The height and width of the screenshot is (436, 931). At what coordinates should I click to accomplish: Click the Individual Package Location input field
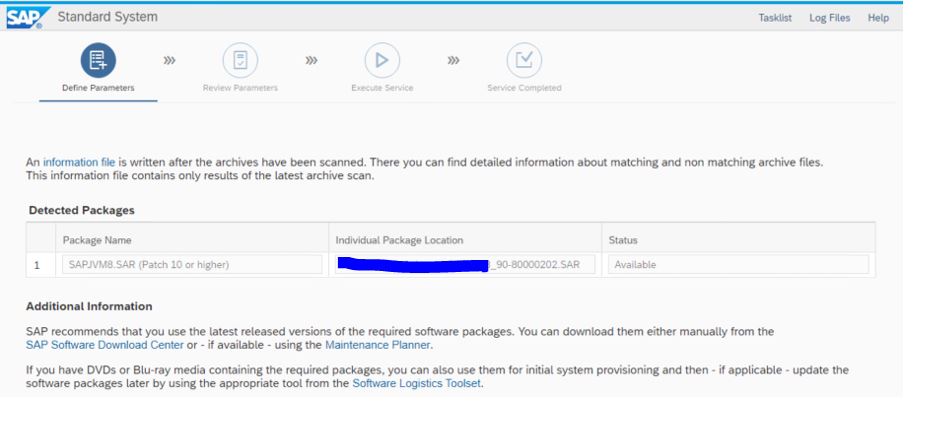click(465, 264)
